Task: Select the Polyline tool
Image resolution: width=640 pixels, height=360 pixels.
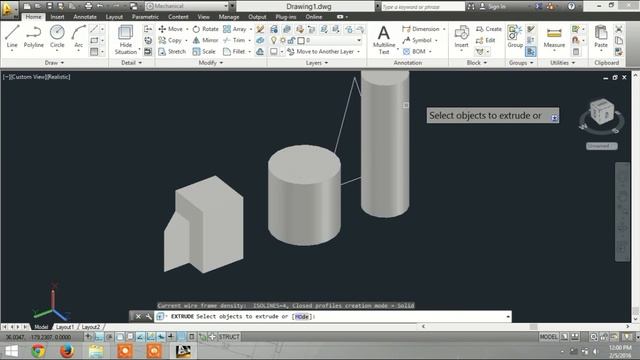Action: (33, 37)
